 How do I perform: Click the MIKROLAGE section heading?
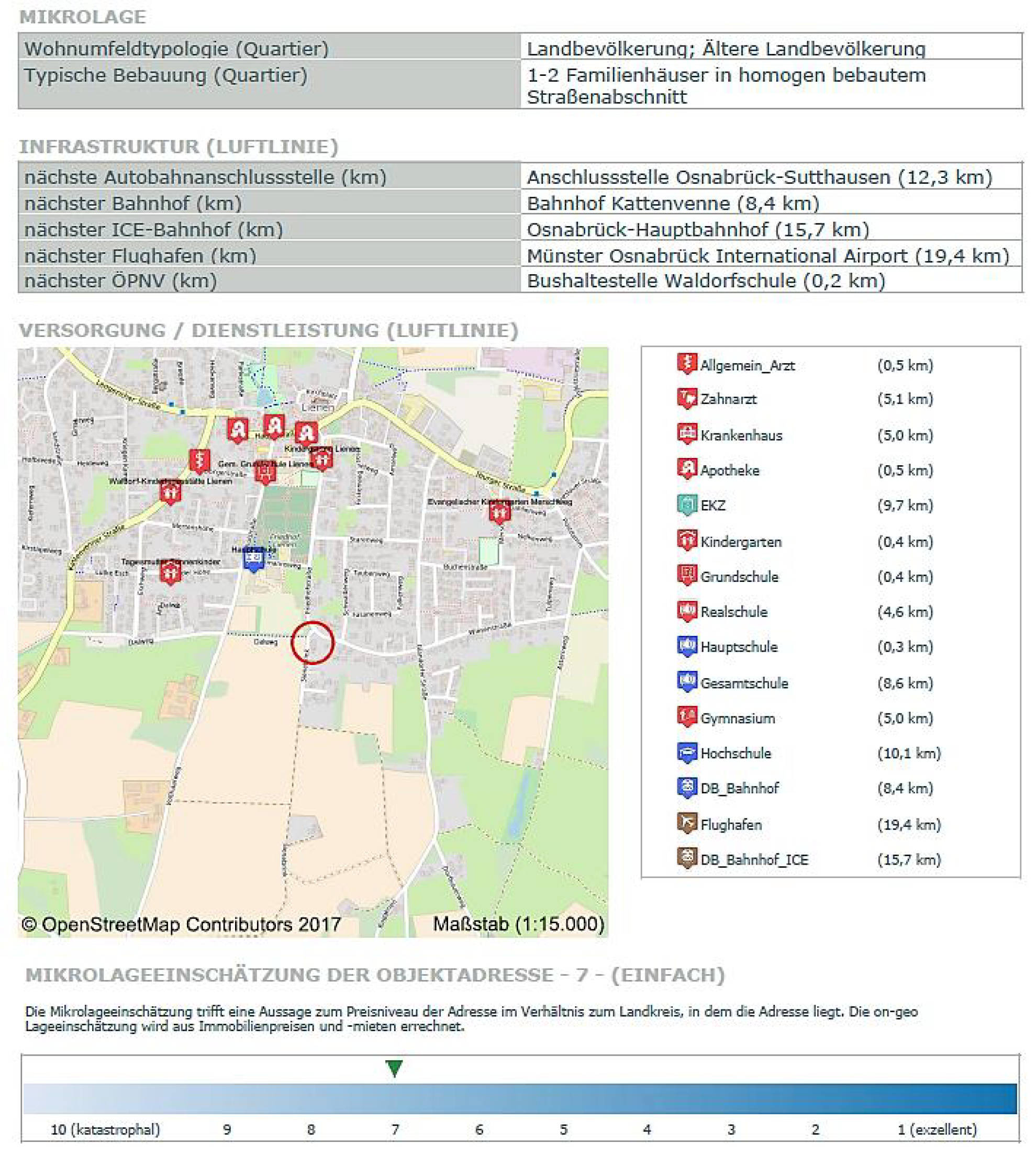click(83, 17)
